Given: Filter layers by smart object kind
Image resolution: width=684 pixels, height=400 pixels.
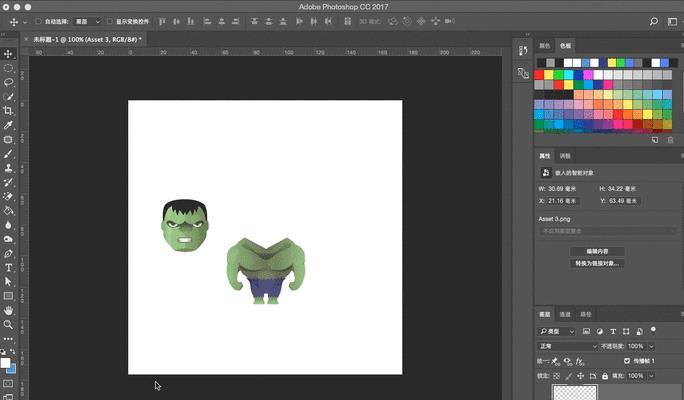Looking at the screenshot, I should click(640, 332).
